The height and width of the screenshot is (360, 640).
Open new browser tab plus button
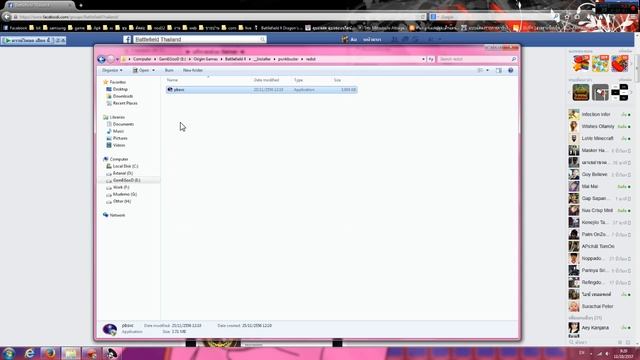pos(81,5)
